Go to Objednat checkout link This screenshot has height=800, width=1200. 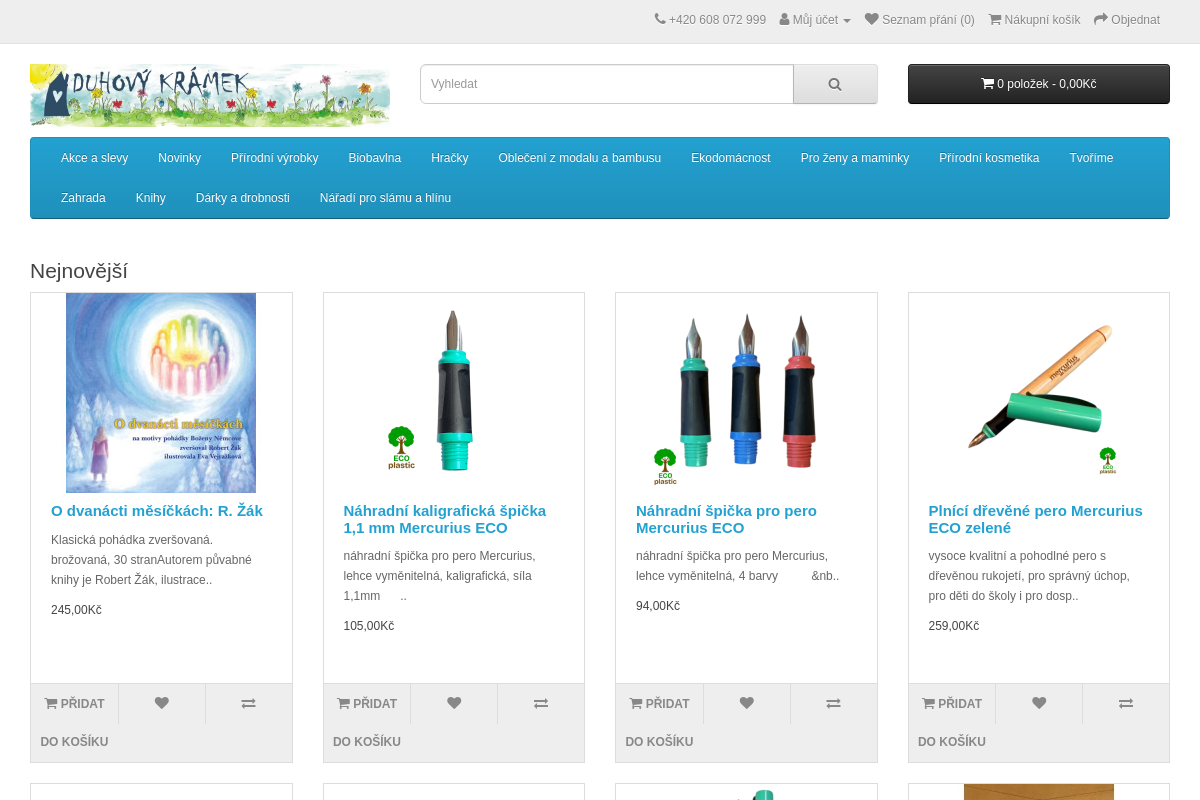pyautogui.click(x=1127, y=20)
